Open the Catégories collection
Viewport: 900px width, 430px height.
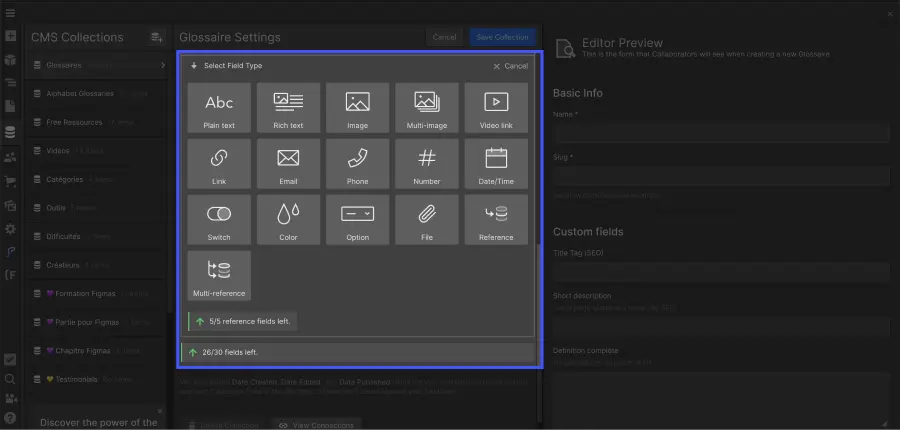[96, 180]
